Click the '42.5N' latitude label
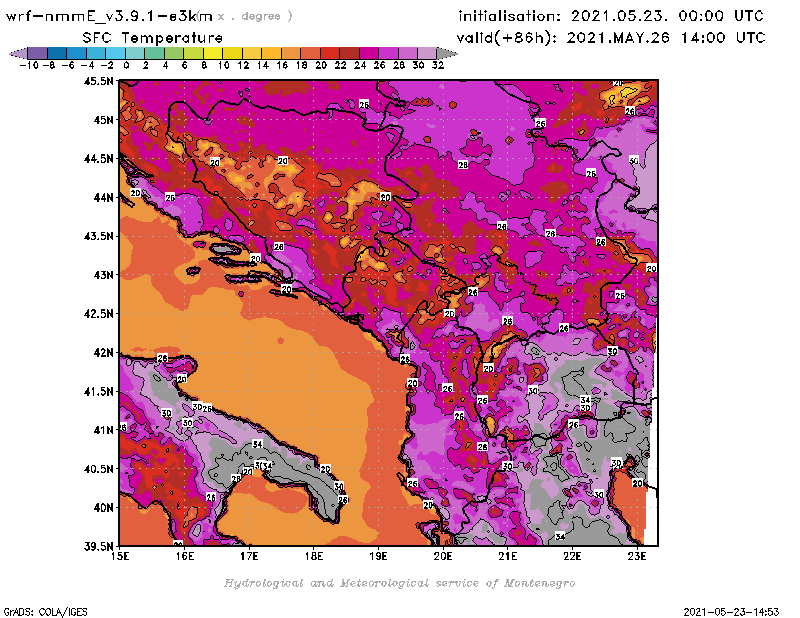The image size is (800, 618). tap(98, 314)
